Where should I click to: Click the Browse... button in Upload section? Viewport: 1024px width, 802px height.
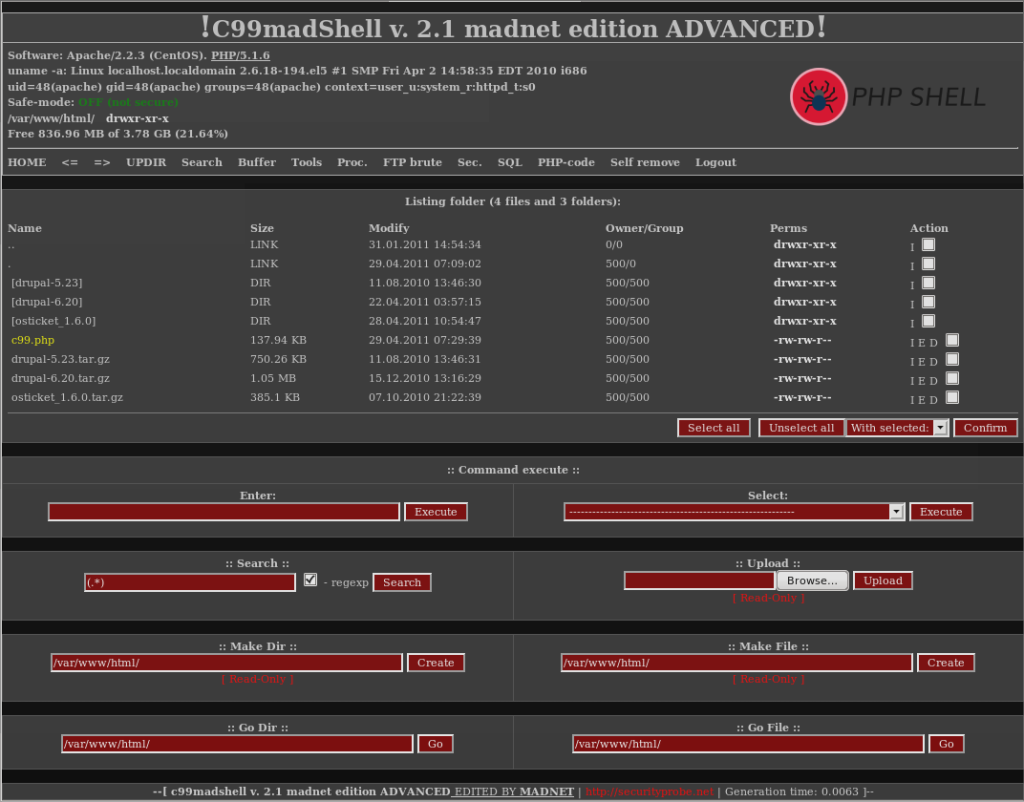(x=812, y=581)
